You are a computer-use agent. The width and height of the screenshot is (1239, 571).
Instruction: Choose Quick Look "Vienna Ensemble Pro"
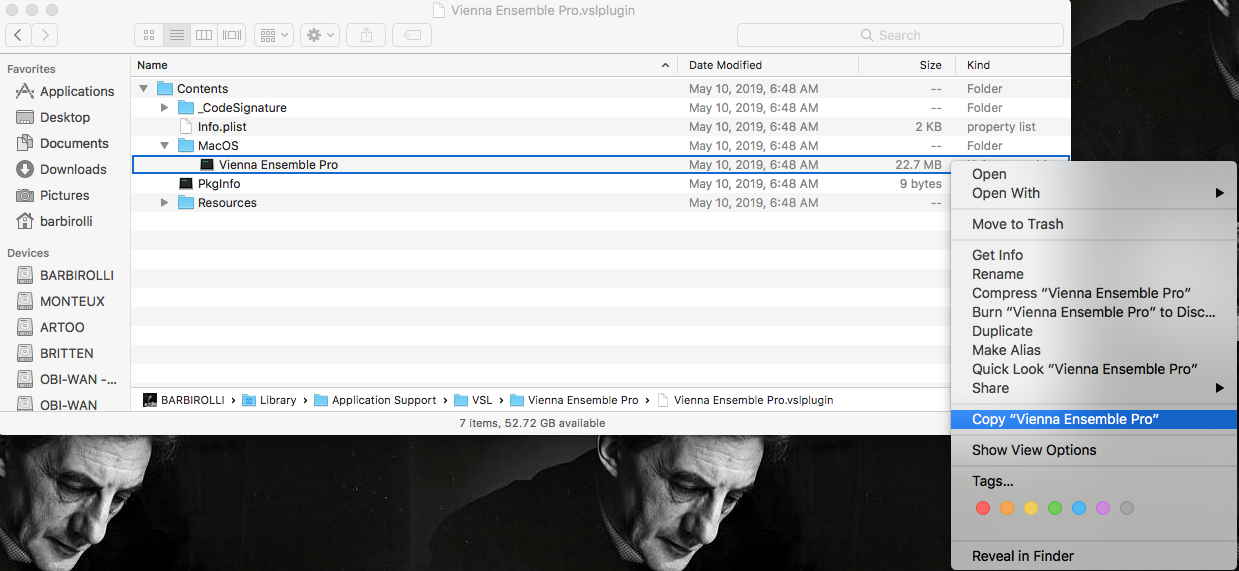pos(1094,369)
